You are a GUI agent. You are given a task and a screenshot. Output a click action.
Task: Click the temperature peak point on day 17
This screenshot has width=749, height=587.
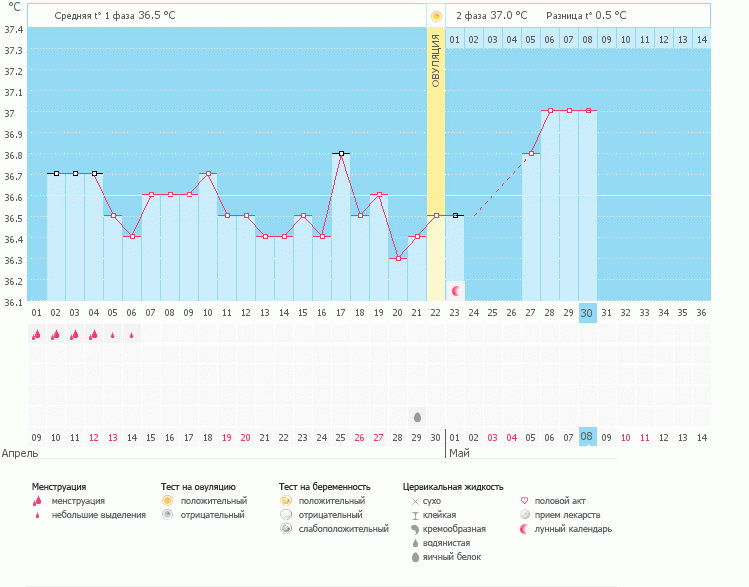[x=341, y=153]
